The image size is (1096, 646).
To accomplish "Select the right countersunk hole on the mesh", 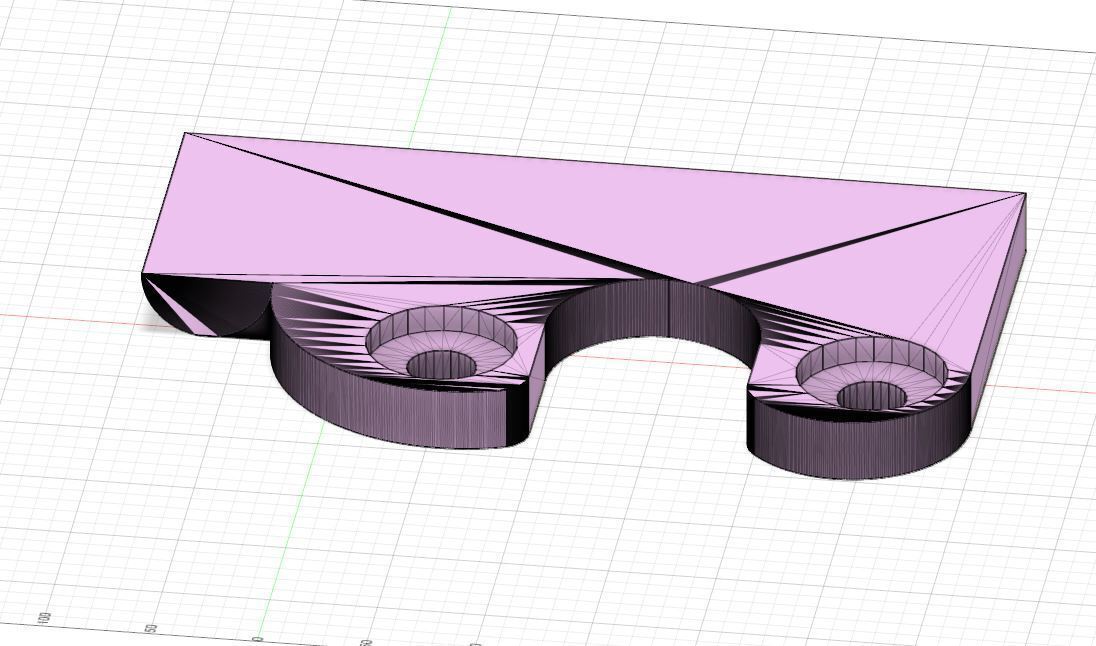I will pyautogui.click(x=872, y=374).
